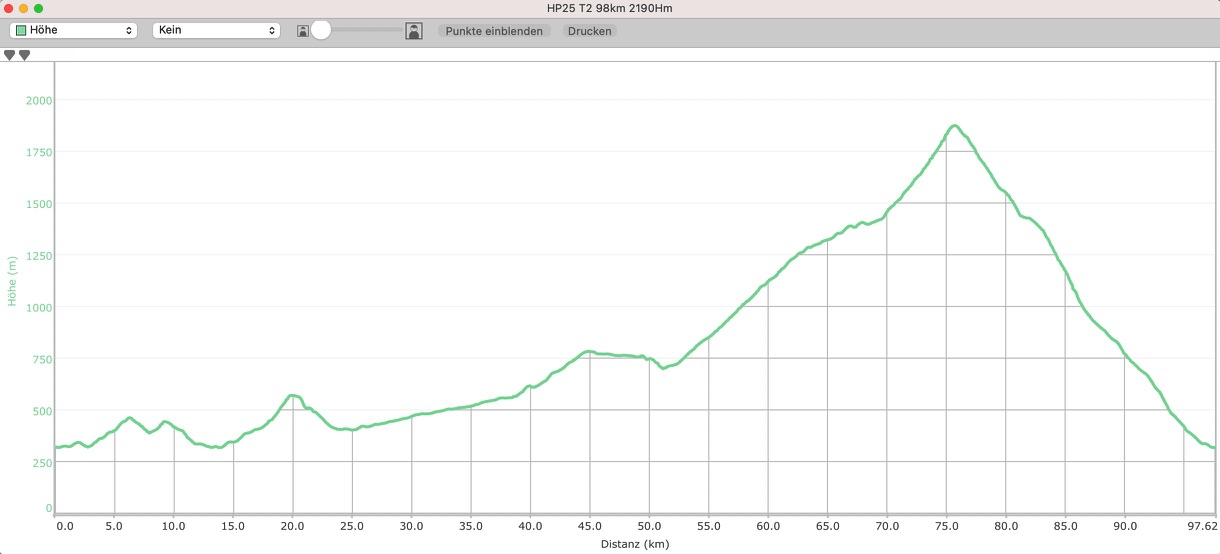This screenshot has width=1220, height=554.
Task: Select the second range marker triangle
Action: point(25,56)
